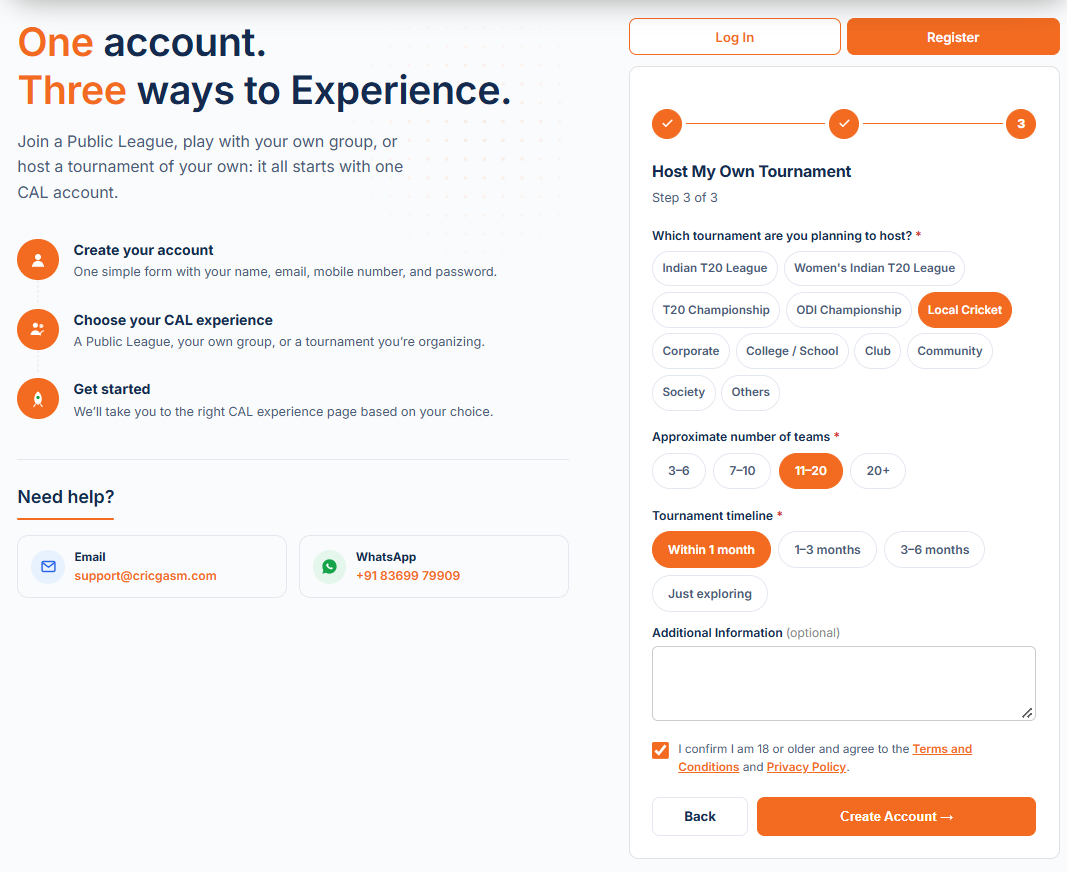This screenshot has width=1067, height=872.
Task: Pick the College / School tournament chip
Action: tap(792, 351)
